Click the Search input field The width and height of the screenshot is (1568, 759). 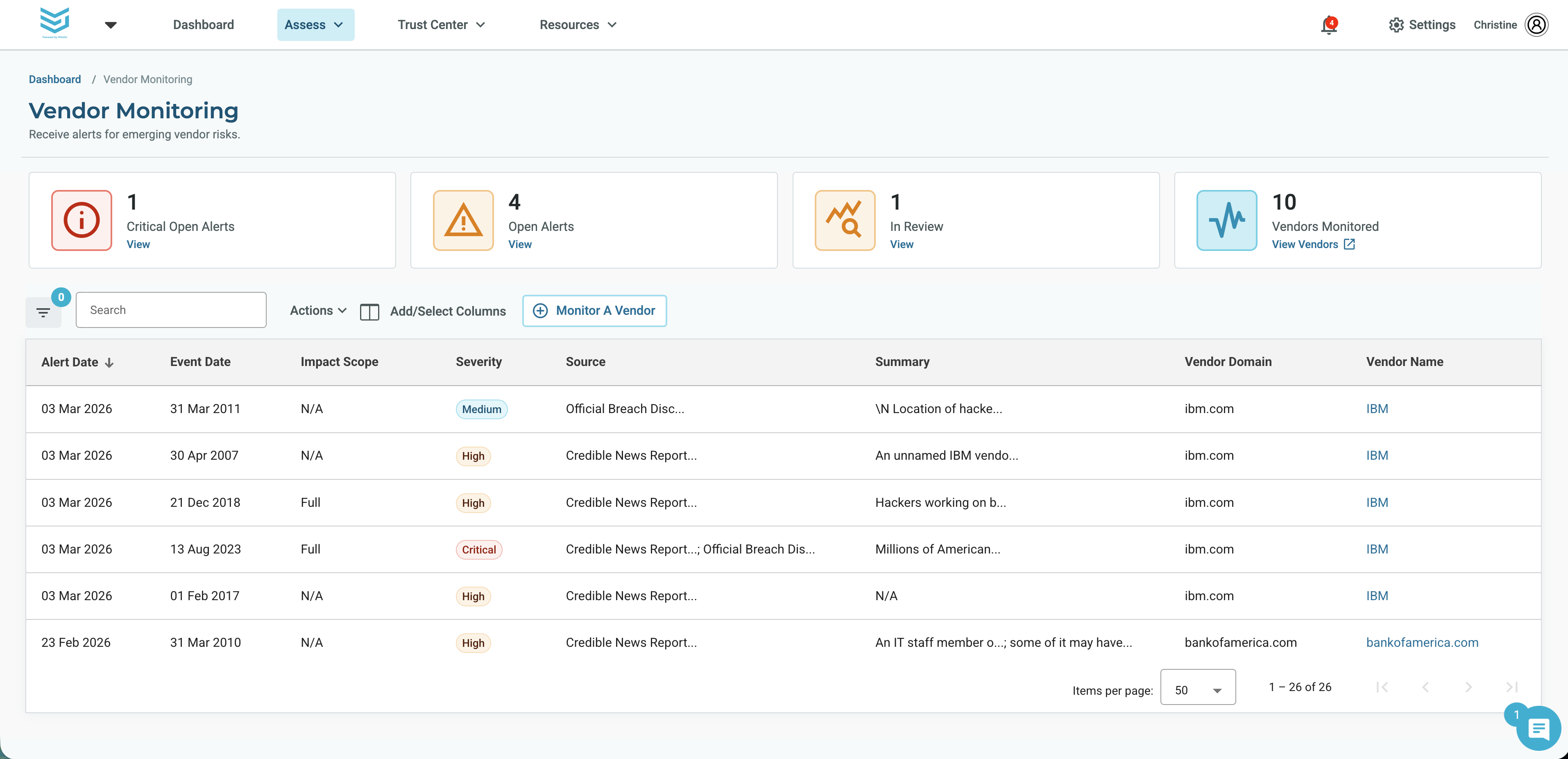click(x=171, y=310)
